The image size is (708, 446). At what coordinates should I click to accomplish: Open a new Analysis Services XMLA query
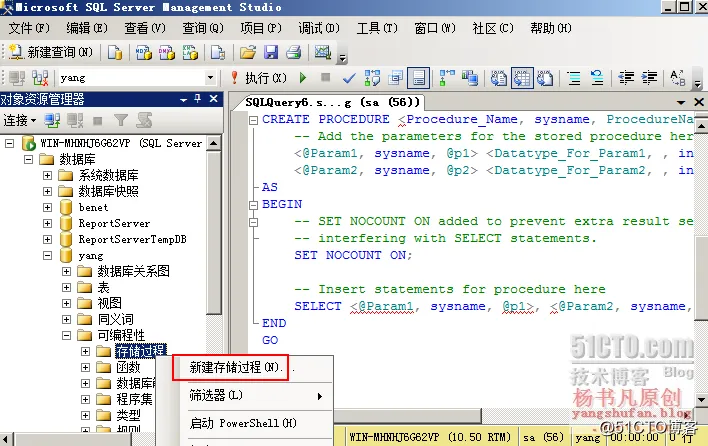[x=190, y=52]
